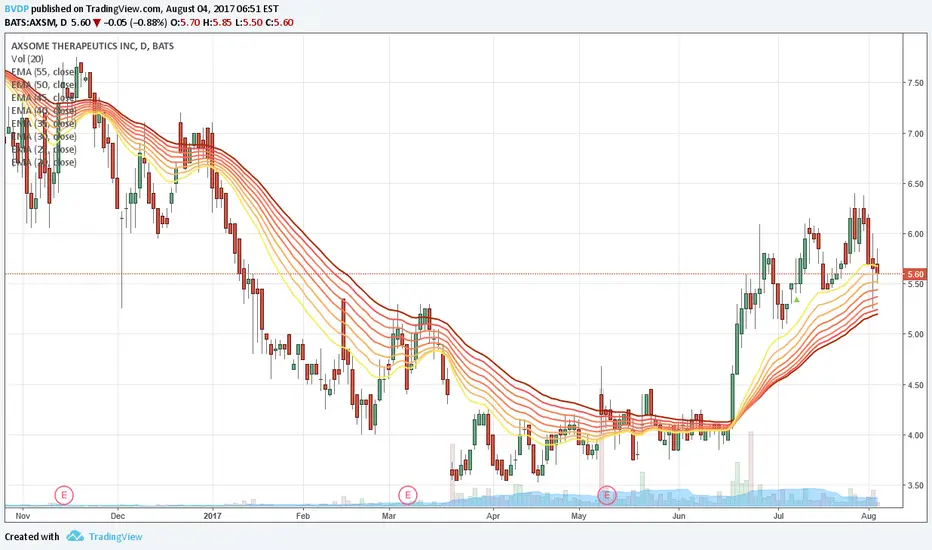Click the 6.50 price axis label
The height and width of the screenshot is (550, 932).
916,184
